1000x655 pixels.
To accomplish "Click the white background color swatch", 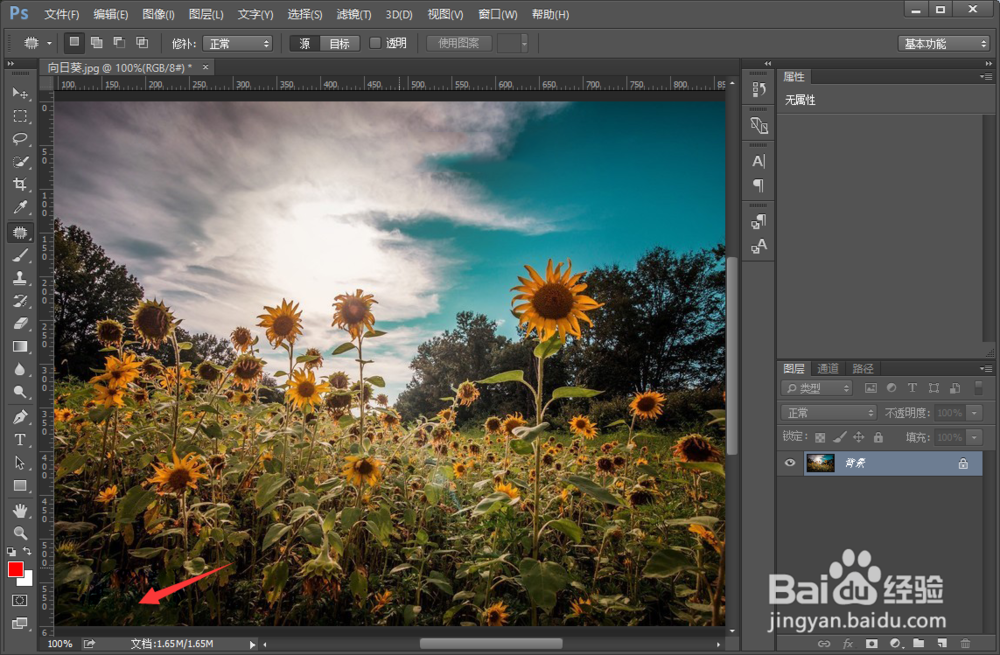I will click(x=27, y=580).
